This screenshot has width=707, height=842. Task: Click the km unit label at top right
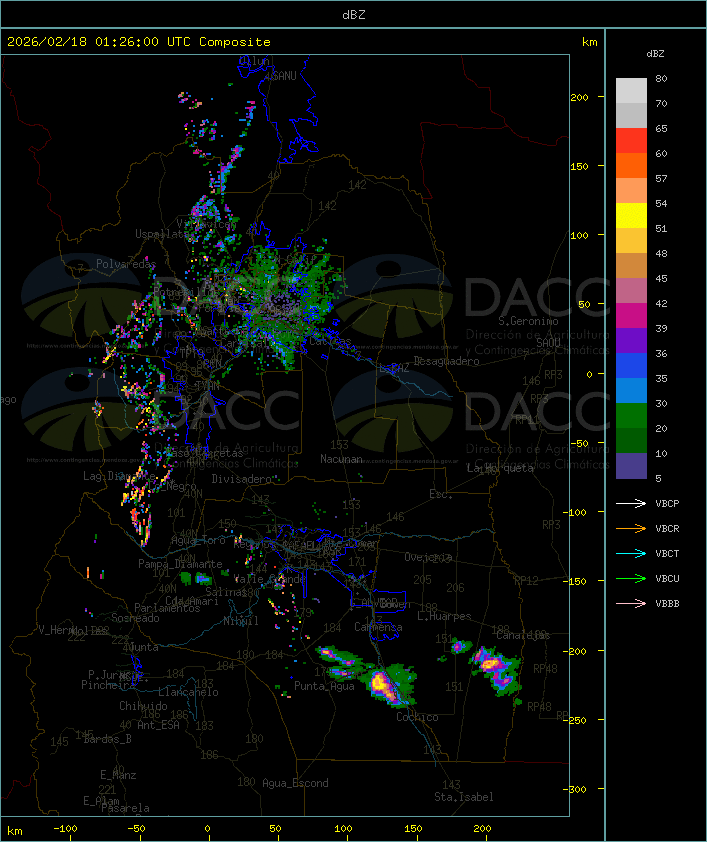(x=589, y=42)
